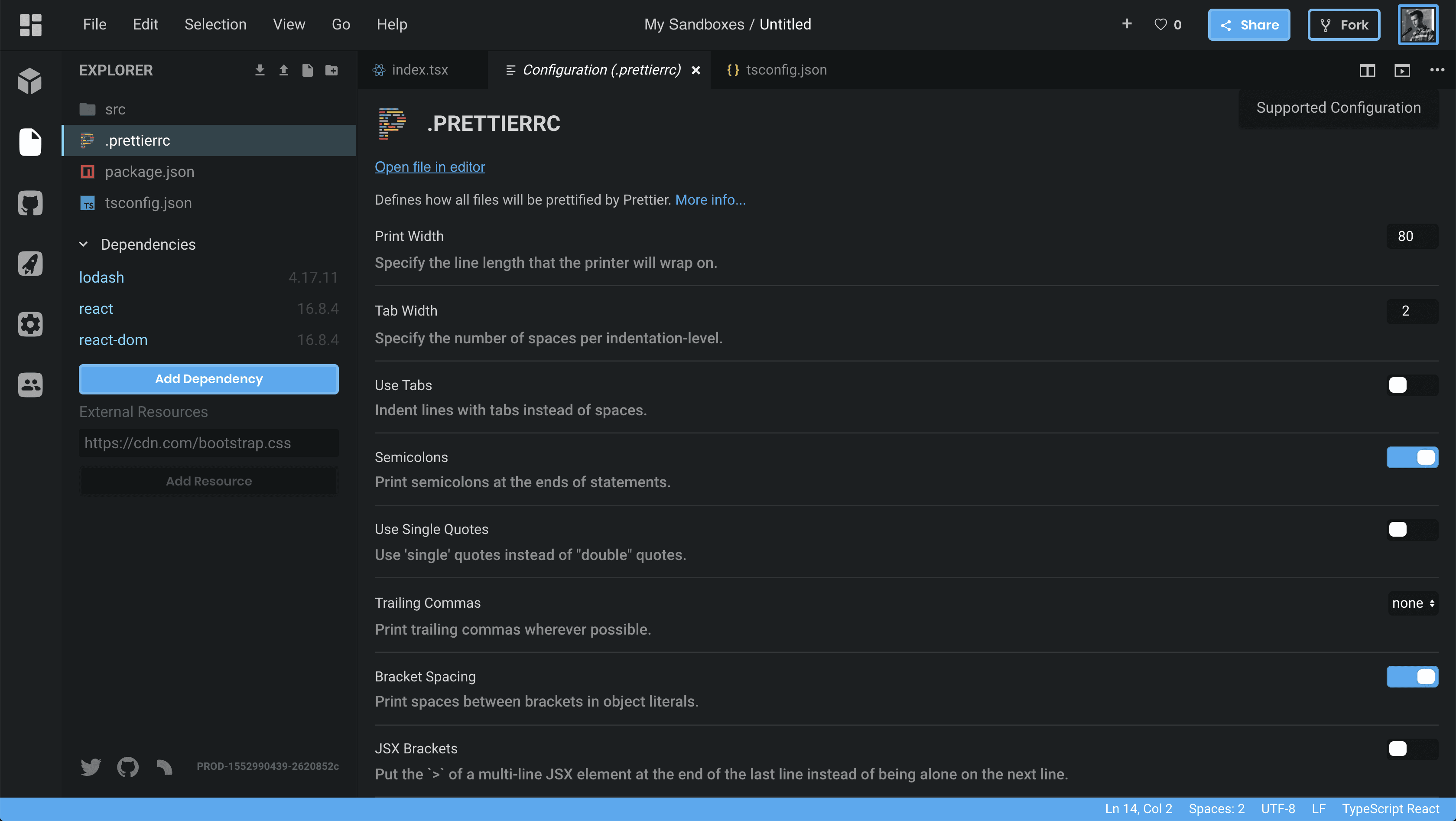
Task: Click the Add Dependency button
Action: pos(208,379)
